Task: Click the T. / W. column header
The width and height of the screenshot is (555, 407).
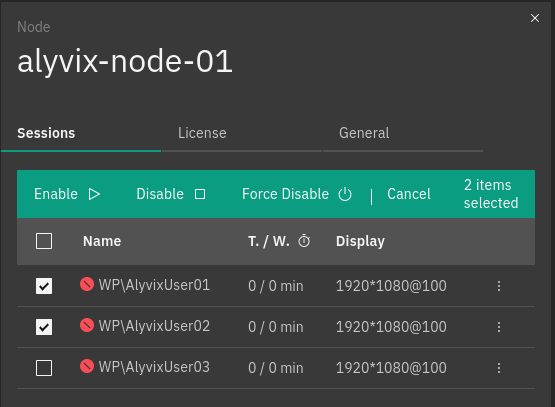Action: pyautogui.click(x=269, y=241)
